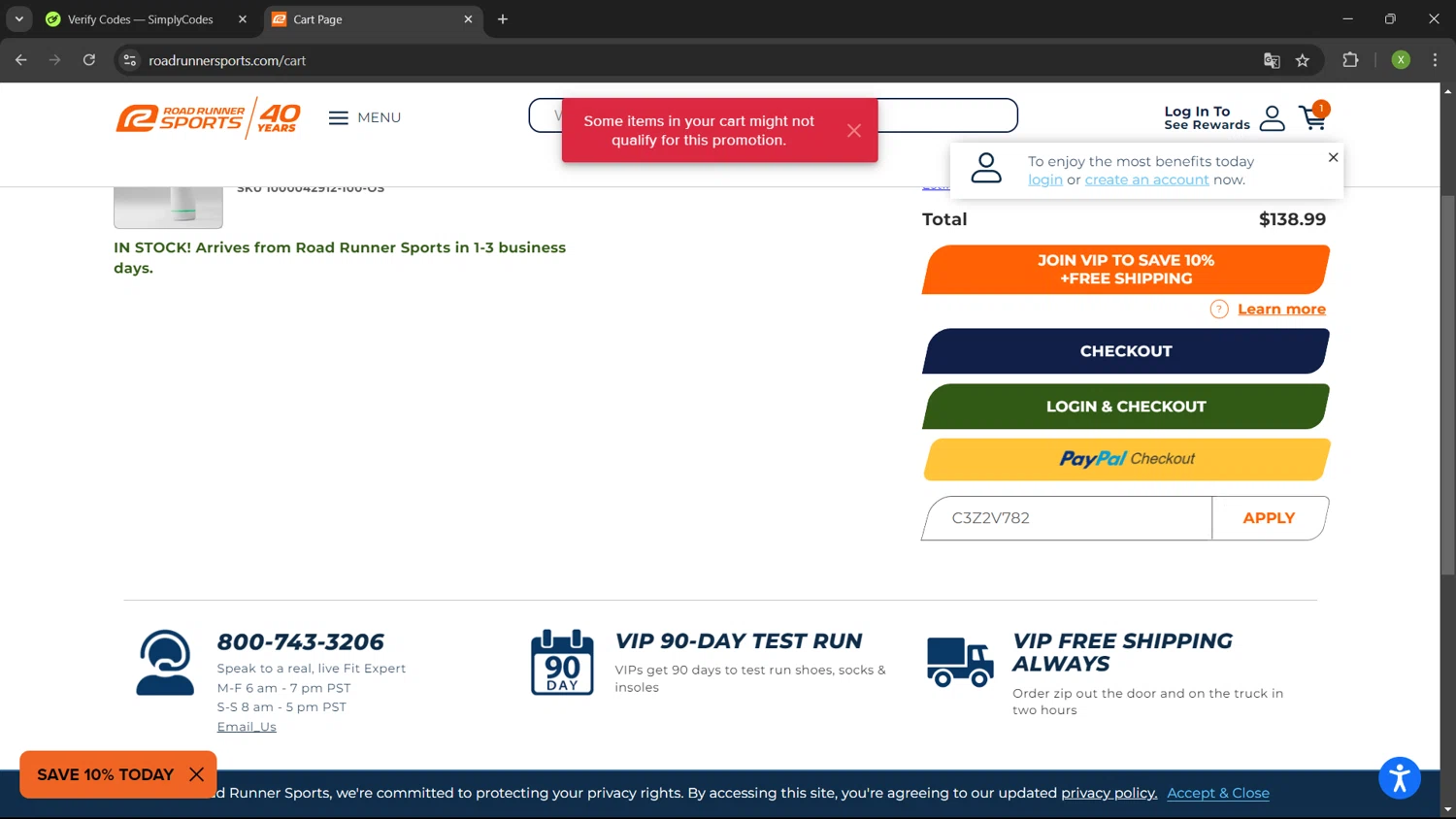The width and height of the screenshot is (1456, 819).
Task: Click Log In To See Rewards
Action: pos(1207,118)
